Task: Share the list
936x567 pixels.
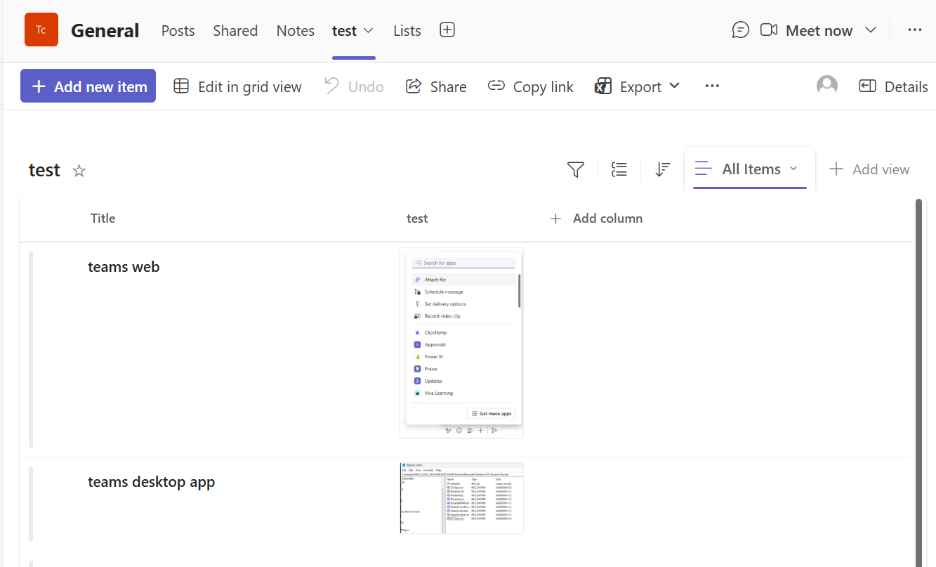Action: pyautogui.click(x=448, y=87)
